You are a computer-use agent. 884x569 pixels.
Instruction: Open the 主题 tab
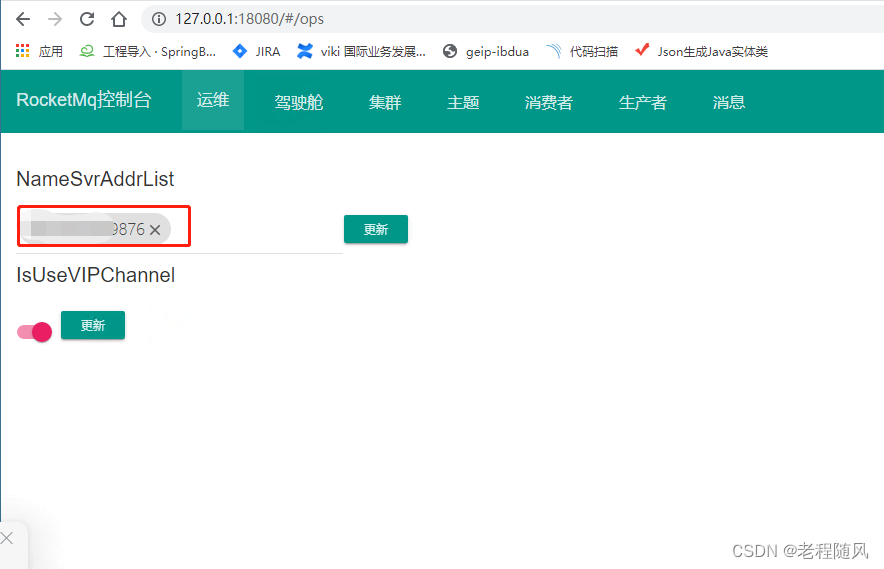pyautogui.click(x=463, y=102)
